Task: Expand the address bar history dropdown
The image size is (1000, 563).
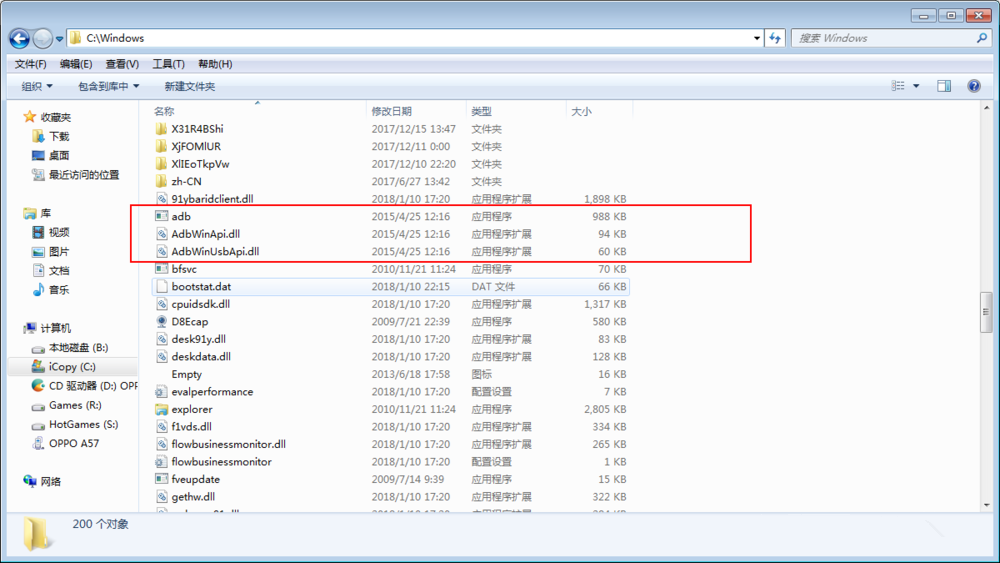Action: (x=757, y=38)
